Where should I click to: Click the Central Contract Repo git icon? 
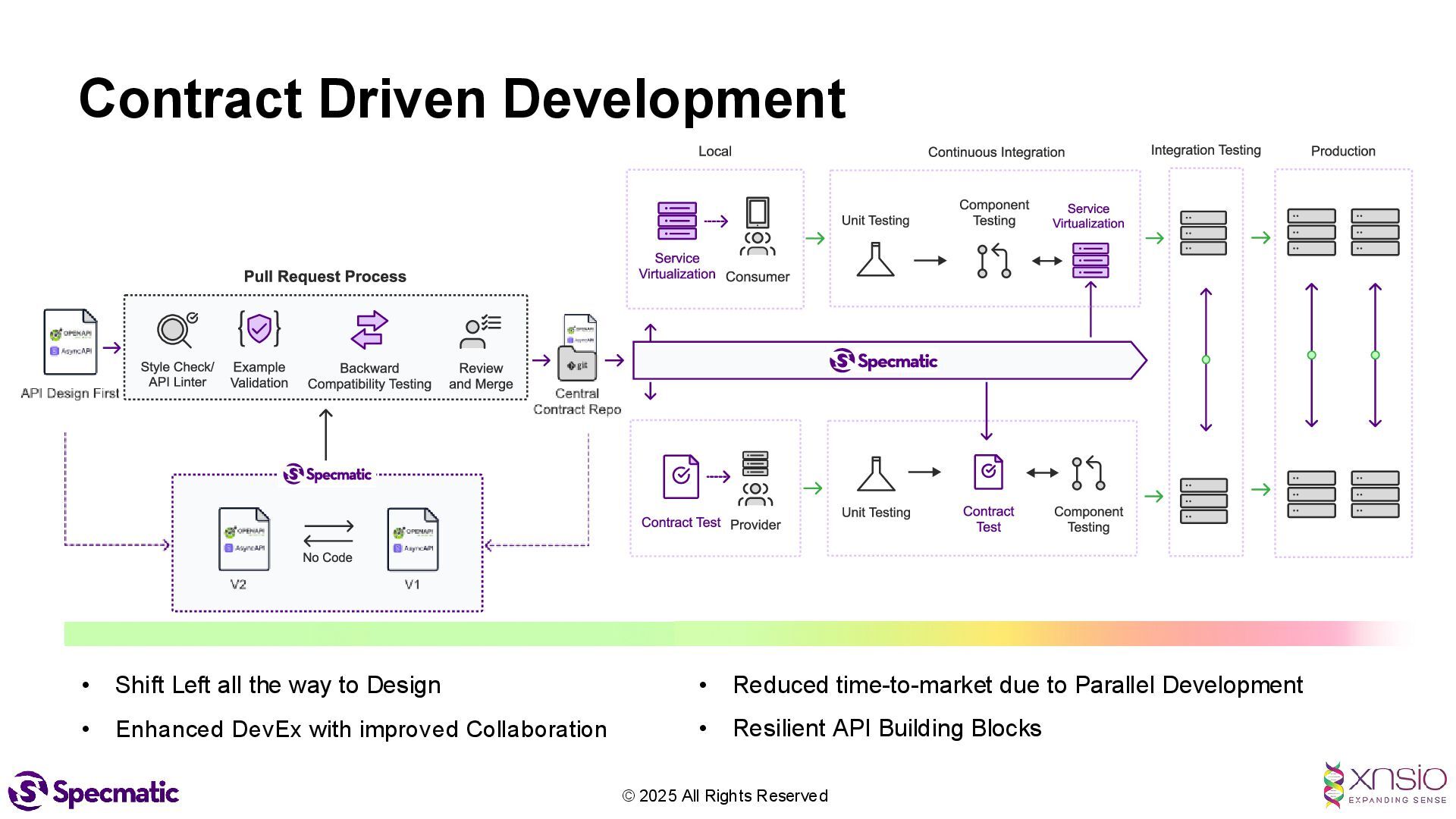pyautogui.click(x=578, y=364)
